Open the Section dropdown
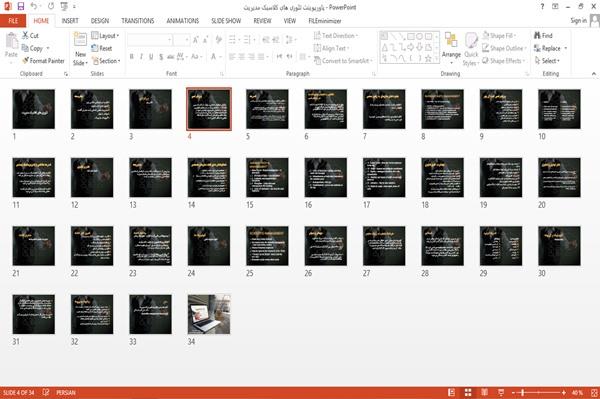The width and height of the screenshot is (600, 399). (106, 60)
